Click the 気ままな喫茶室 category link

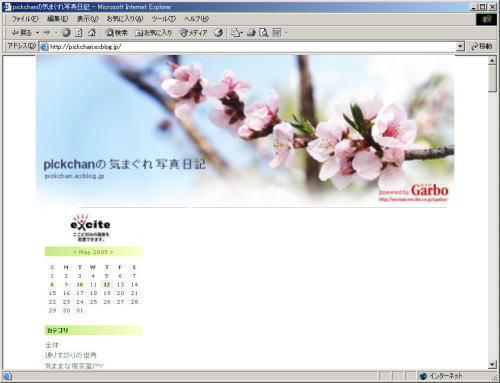74,366
